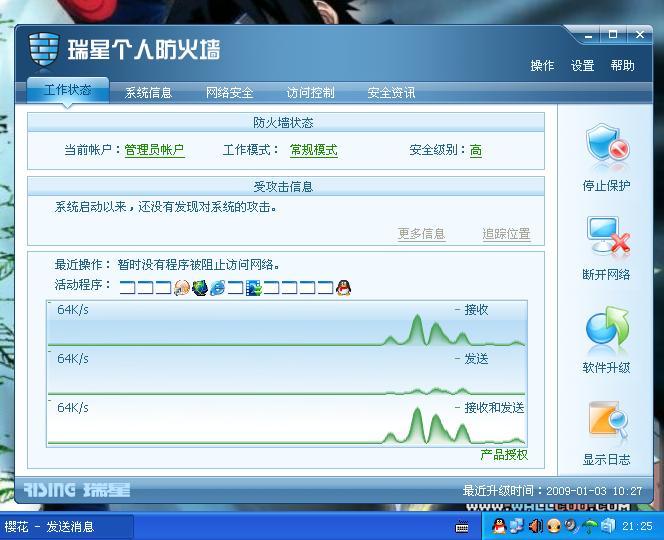This screenshot has height=540, width=664.
Task: Open QQ penguin in the system tray
Action: click(x=499, y=526)
